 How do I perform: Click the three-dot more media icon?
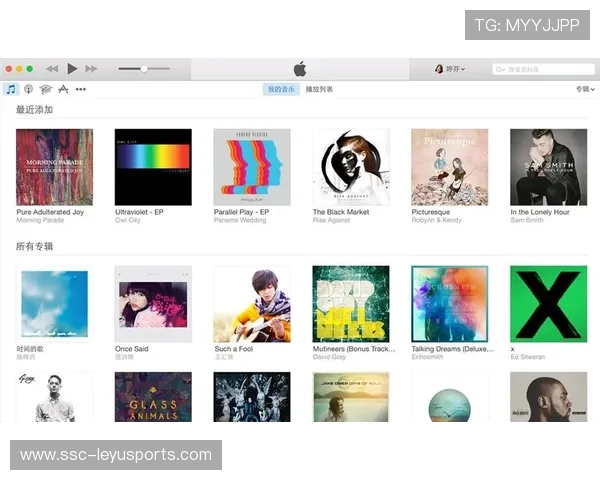81,89
